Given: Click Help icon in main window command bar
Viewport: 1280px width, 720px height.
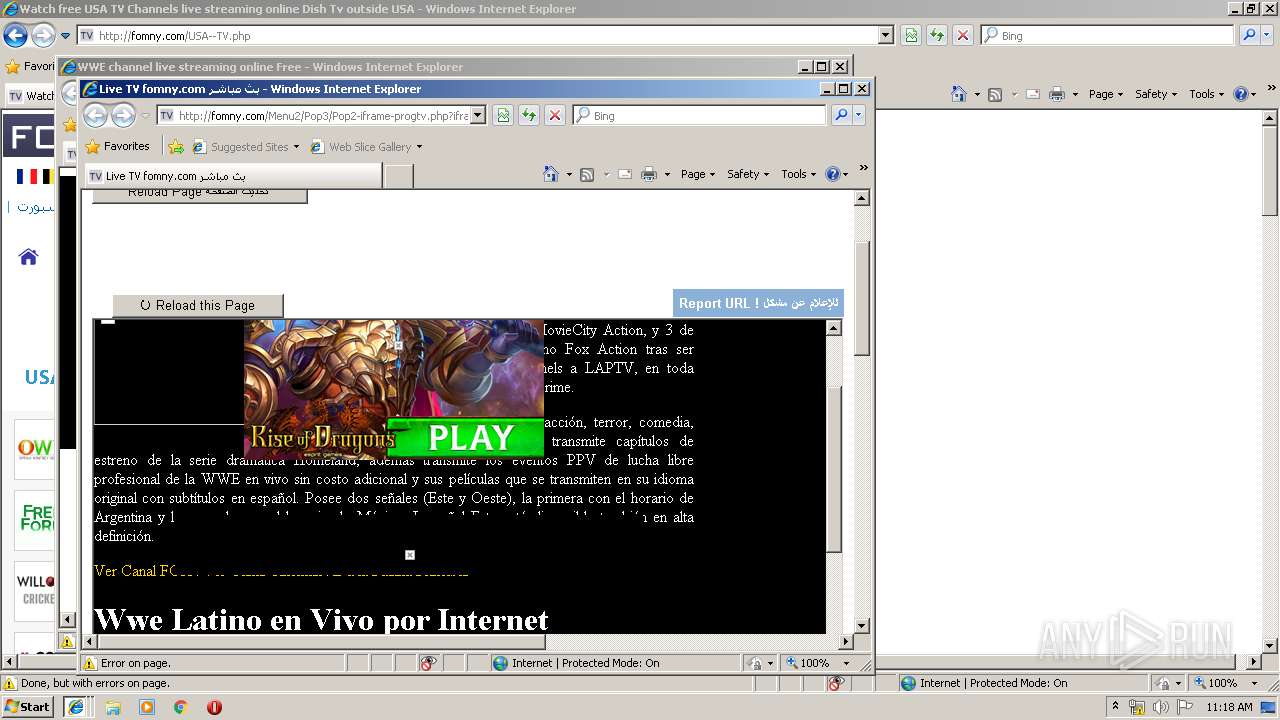Looking at the screenshot, I should (1240, 94).
